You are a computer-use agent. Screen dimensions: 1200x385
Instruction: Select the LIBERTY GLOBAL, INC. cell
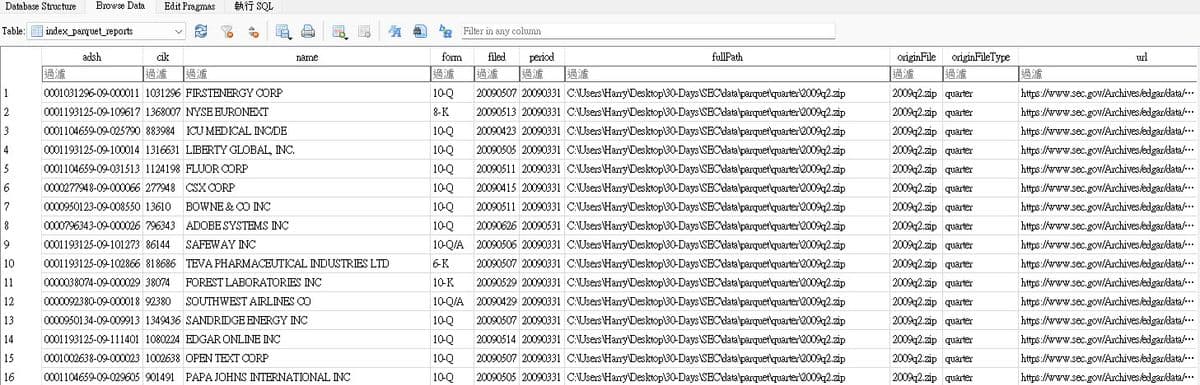pyautogui.click(x=306, y=150)
